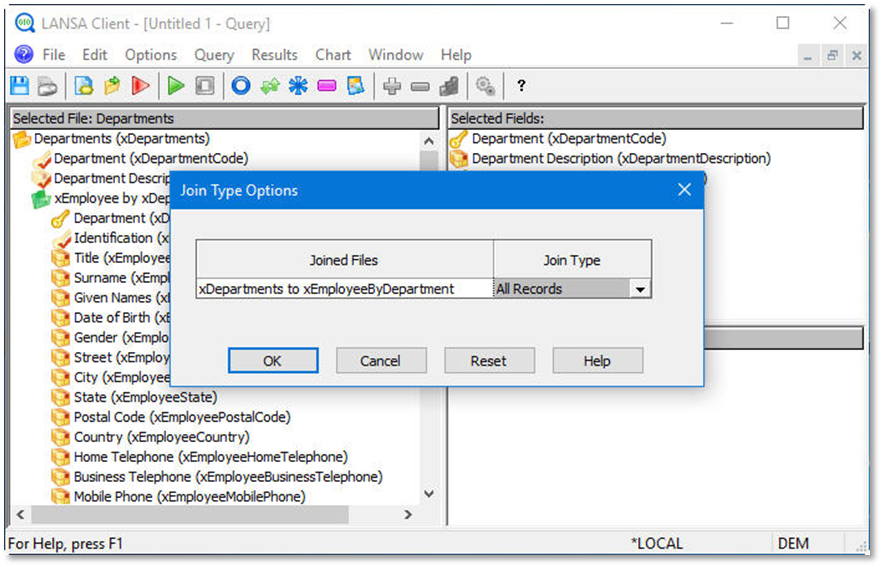Click *LOCAL in the status bar
This screenshot has height=567, width=882.
click(x=656, y=544)
